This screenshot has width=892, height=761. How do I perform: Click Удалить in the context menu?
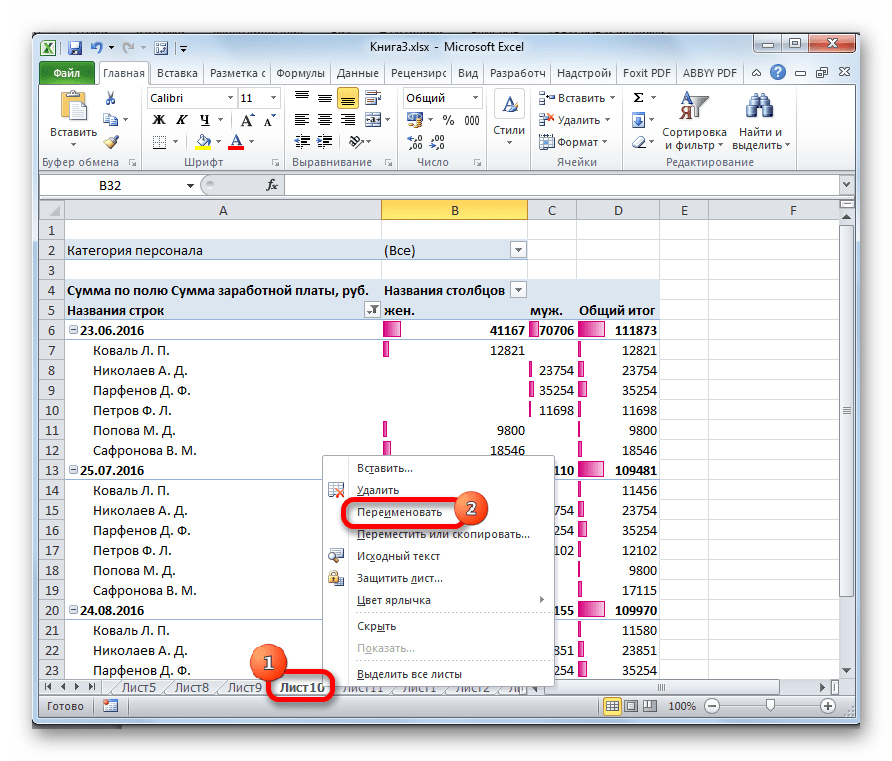[378, 490]
